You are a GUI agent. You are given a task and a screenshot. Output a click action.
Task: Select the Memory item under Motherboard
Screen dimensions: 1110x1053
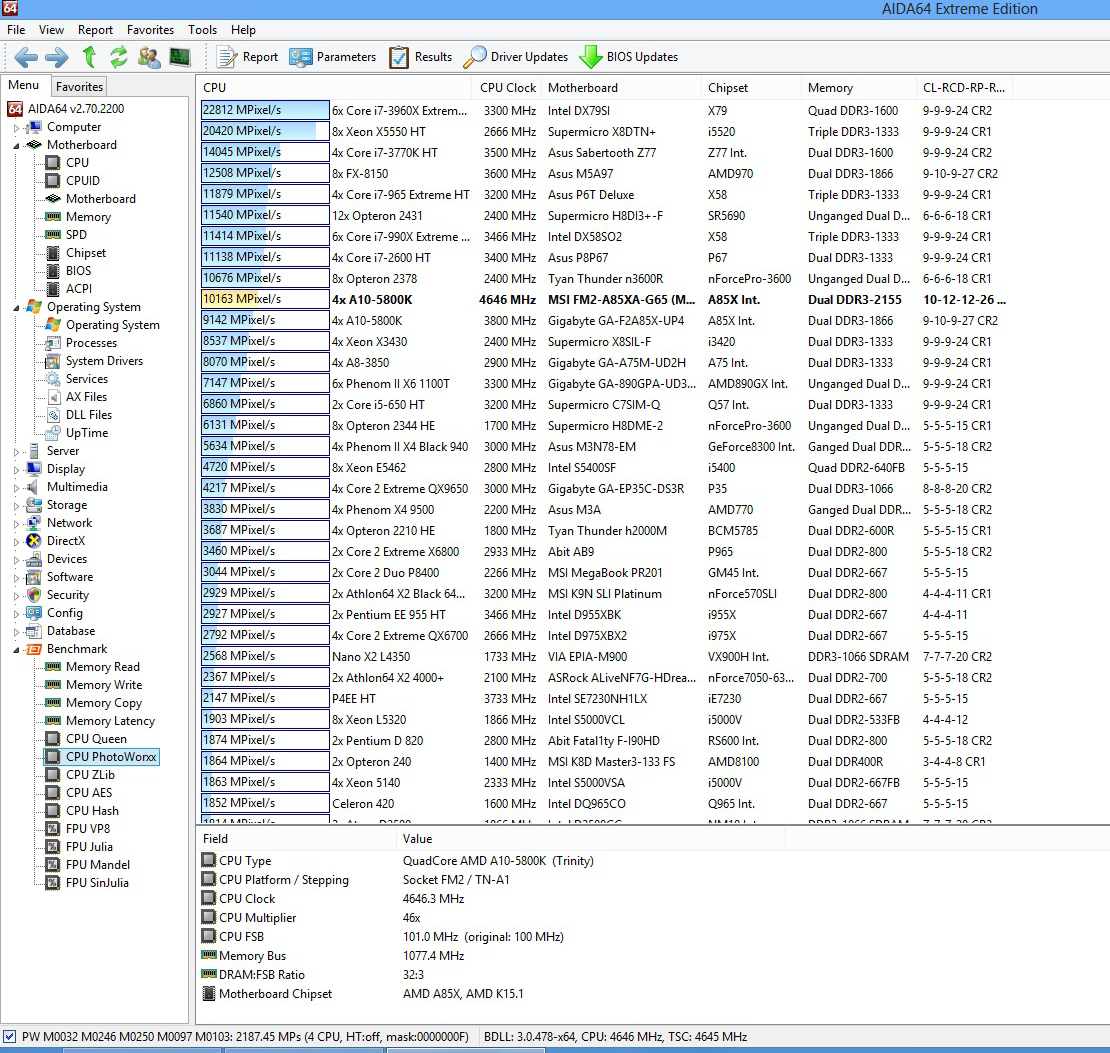(x=88, y=217)
